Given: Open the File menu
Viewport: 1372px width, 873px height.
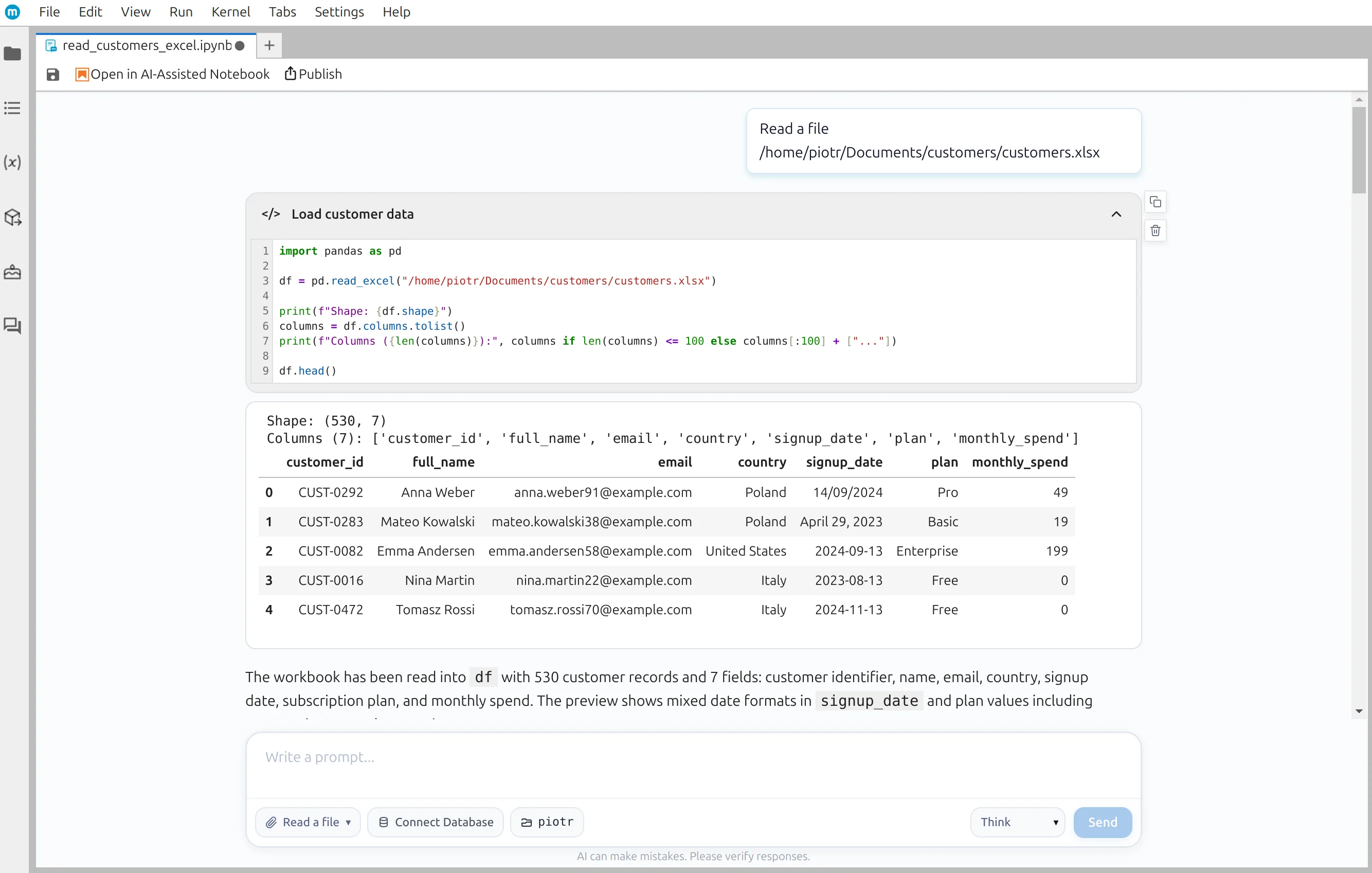Looking at the screenshot, I should click(x=49, y=12).
